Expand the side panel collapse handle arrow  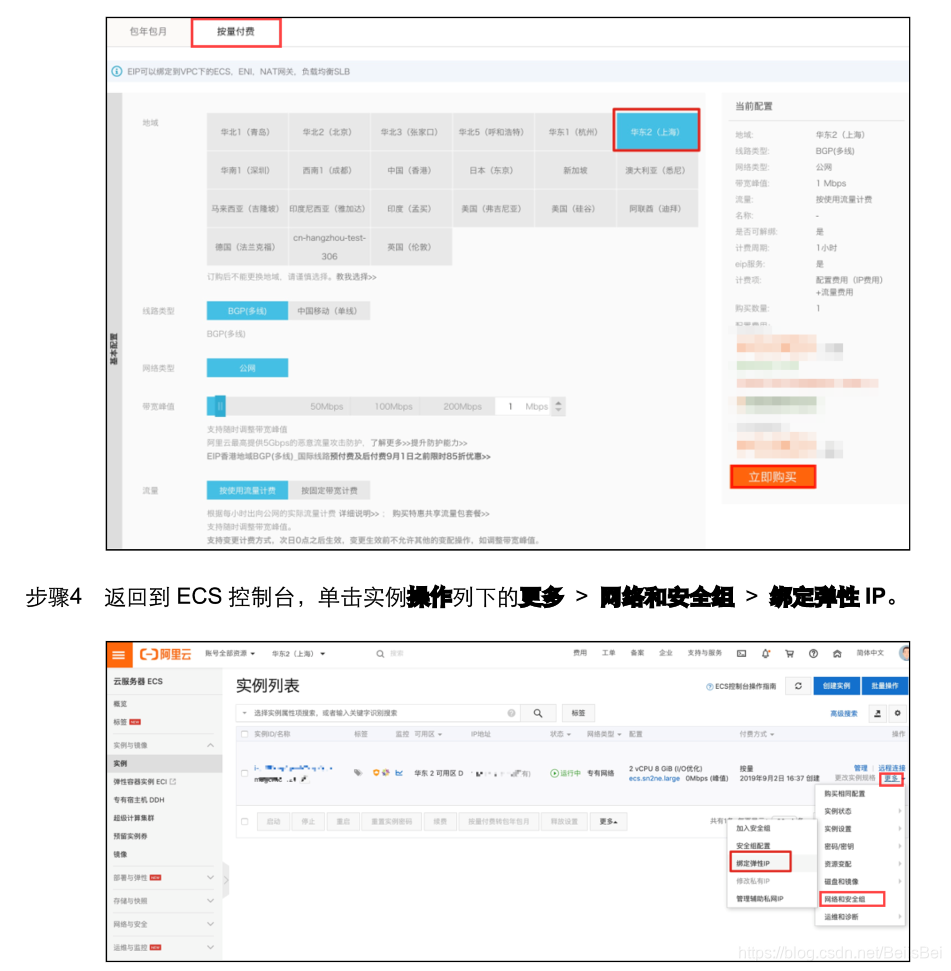click(226, 879)
